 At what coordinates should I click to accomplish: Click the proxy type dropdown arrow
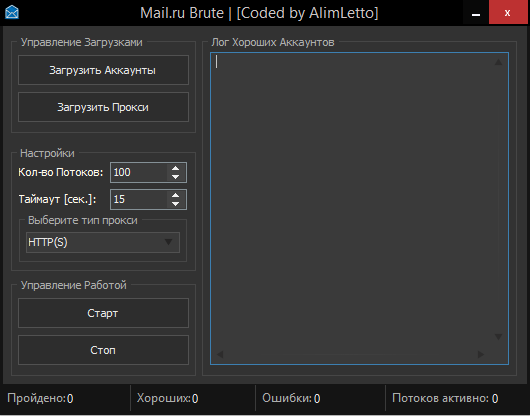168,242
